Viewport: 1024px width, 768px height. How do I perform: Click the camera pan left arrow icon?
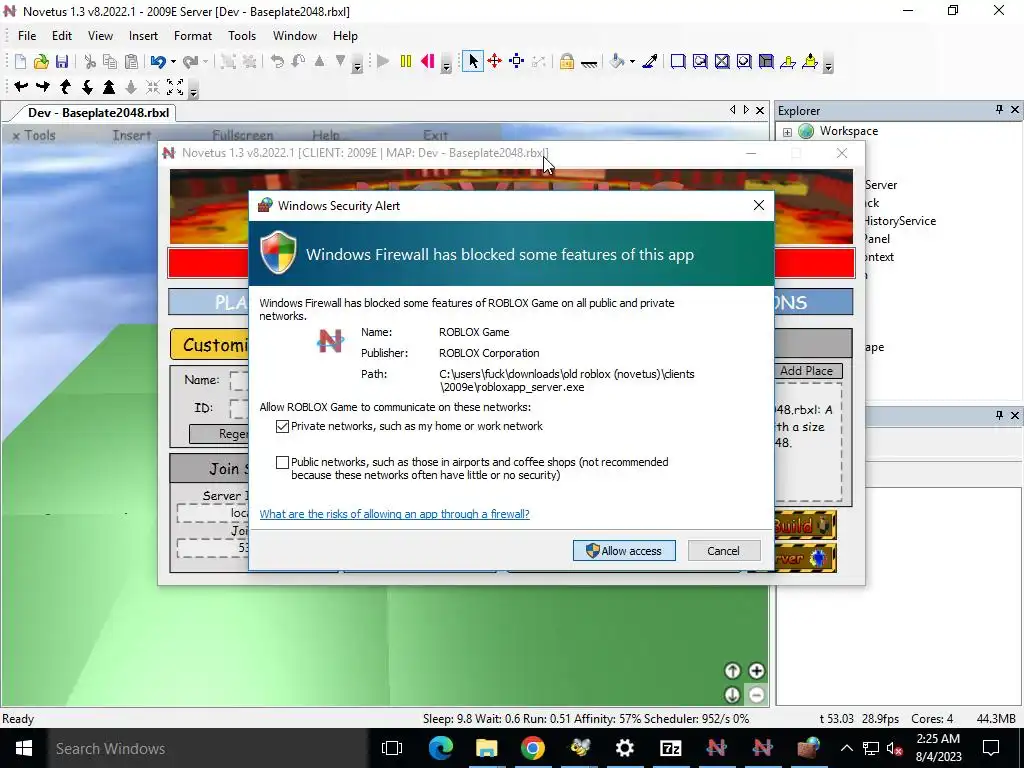[x=21, y=86]
